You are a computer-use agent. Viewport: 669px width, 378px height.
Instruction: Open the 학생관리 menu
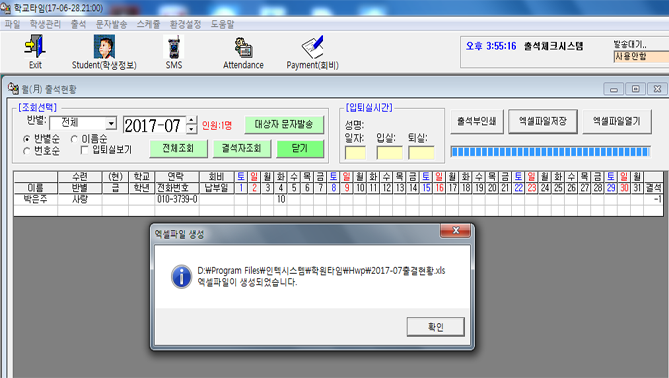coord(45,24)
